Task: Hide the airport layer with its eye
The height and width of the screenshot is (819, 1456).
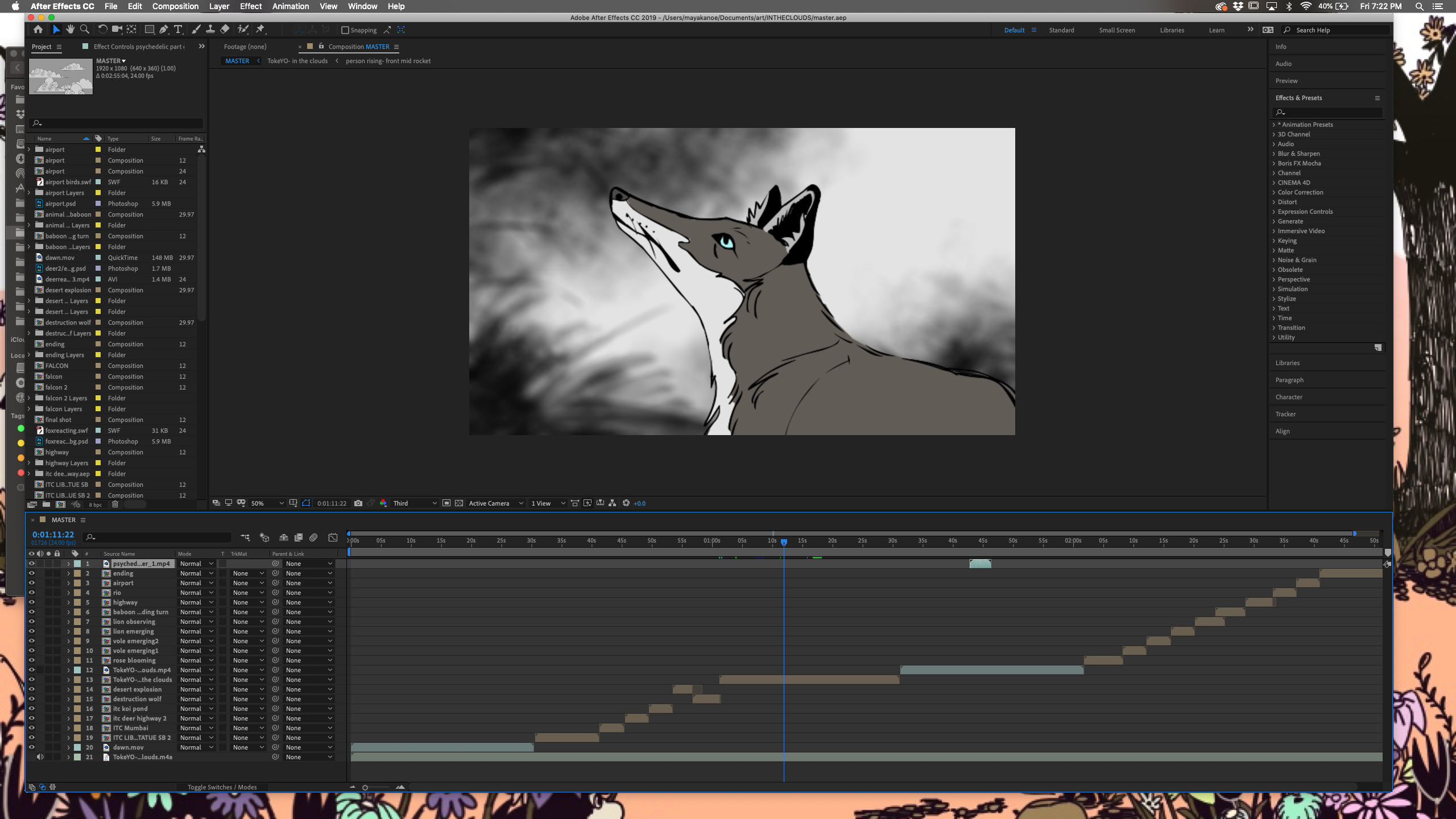Action: pyautogui.click(x=31, y=583)
